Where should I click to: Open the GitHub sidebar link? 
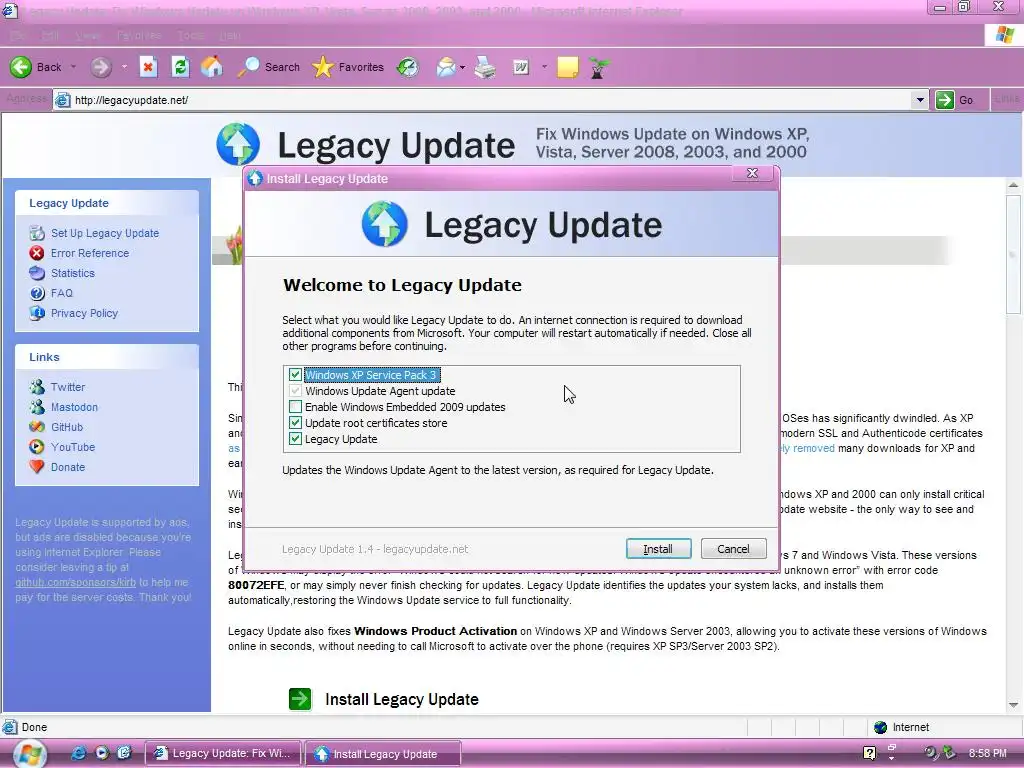[67, 427]
